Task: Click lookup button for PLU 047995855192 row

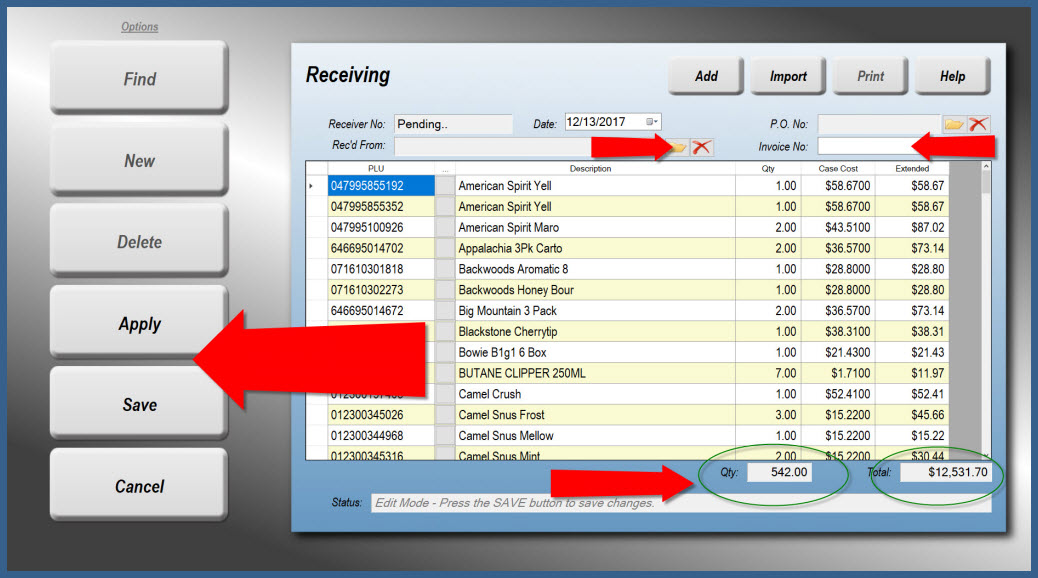Action: (445, 186)
